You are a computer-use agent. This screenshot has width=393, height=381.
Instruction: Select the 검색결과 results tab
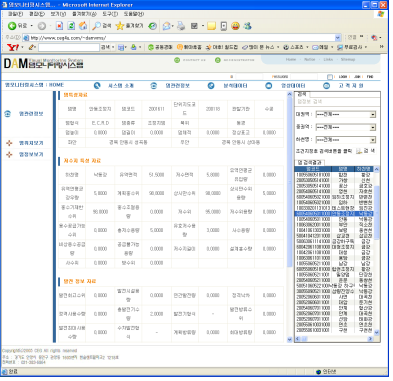point(310,162)
